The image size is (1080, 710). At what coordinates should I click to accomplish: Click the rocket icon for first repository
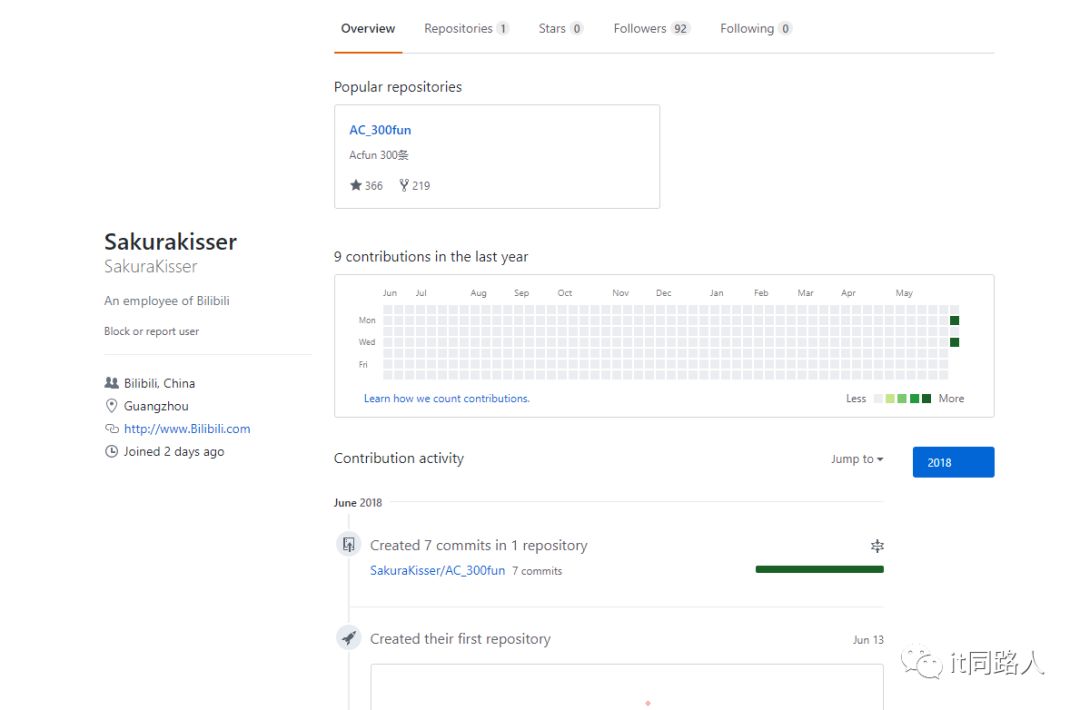(349, 638)
